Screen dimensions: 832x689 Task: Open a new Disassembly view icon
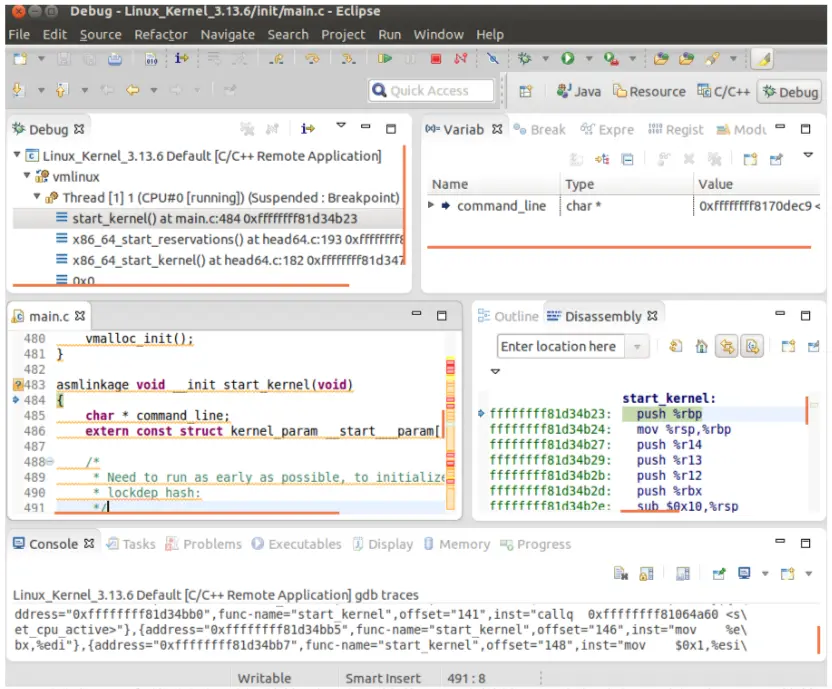(x=788, y=347)
